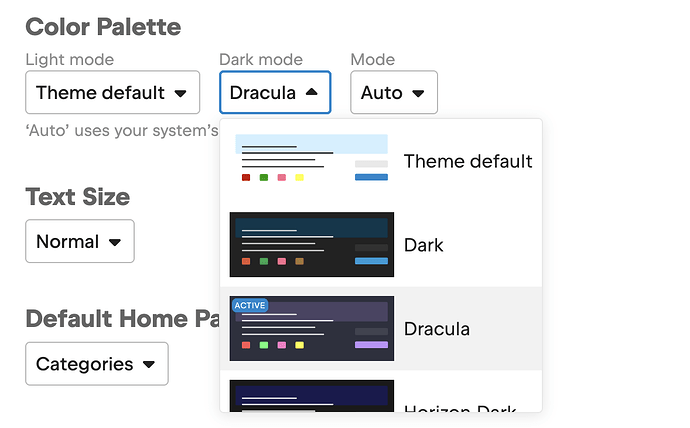Expand the Default Home Page Categories dropdown
The height and width of the screenshot is (428, 690).
(x=96, y=364)
